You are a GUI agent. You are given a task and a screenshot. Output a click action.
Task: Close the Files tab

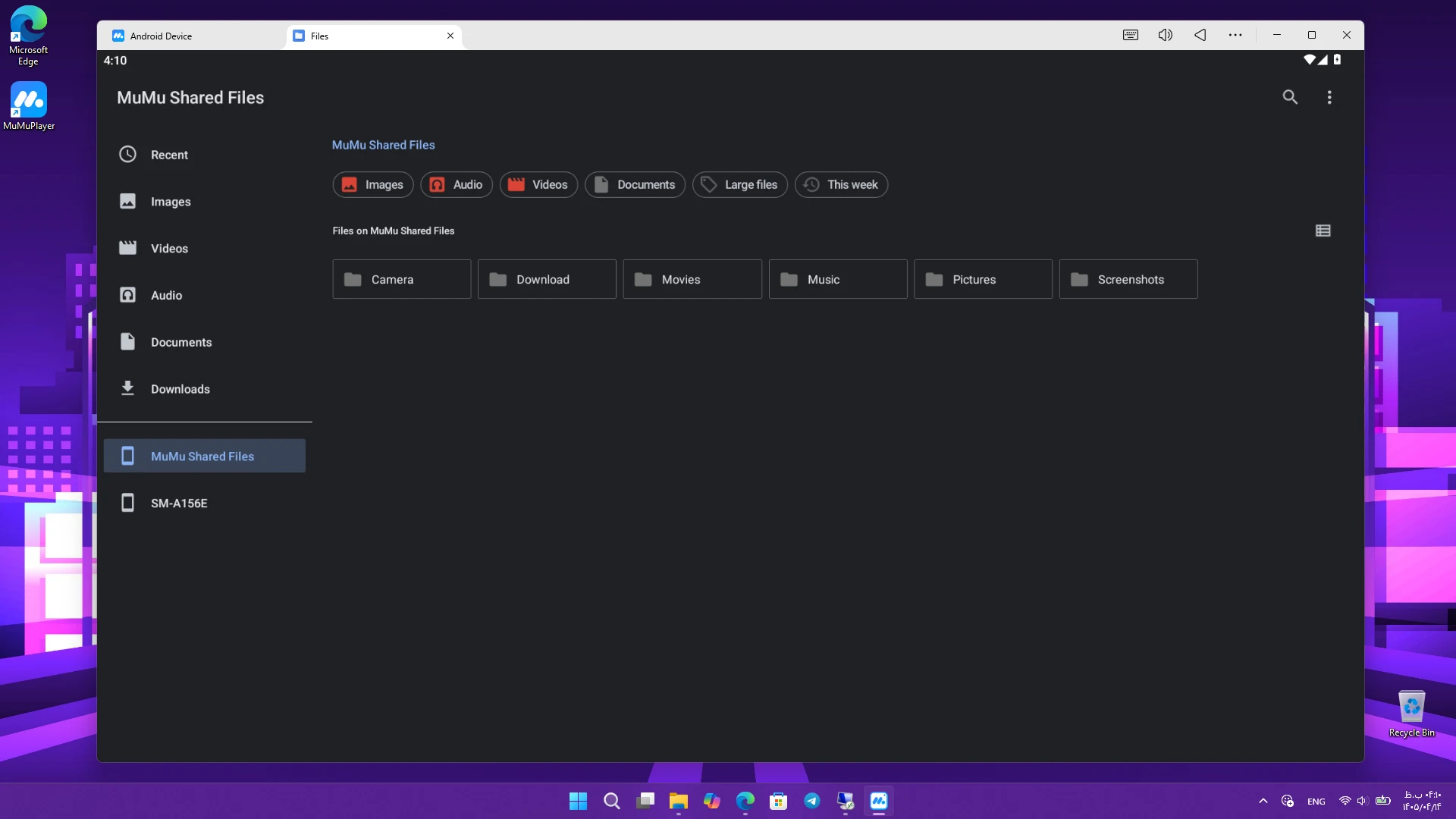tap(450, 36)
